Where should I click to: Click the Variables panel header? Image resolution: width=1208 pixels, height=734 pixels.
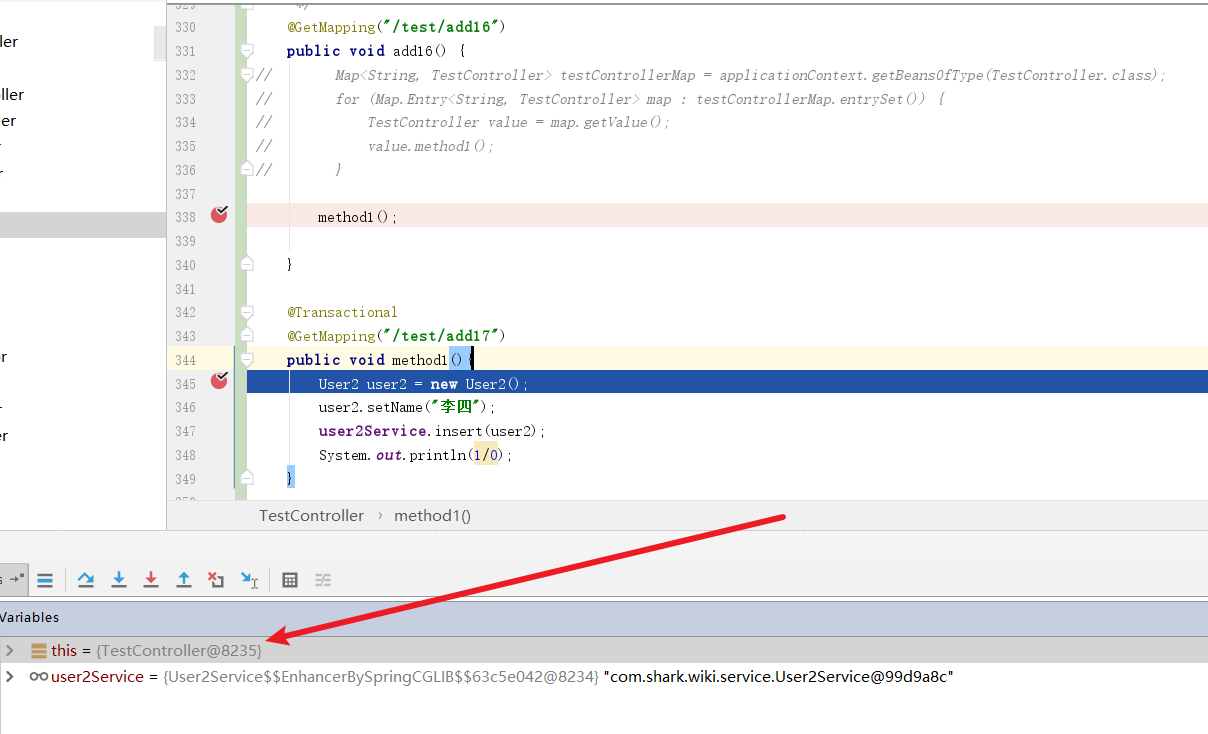[x=30, y=617]
